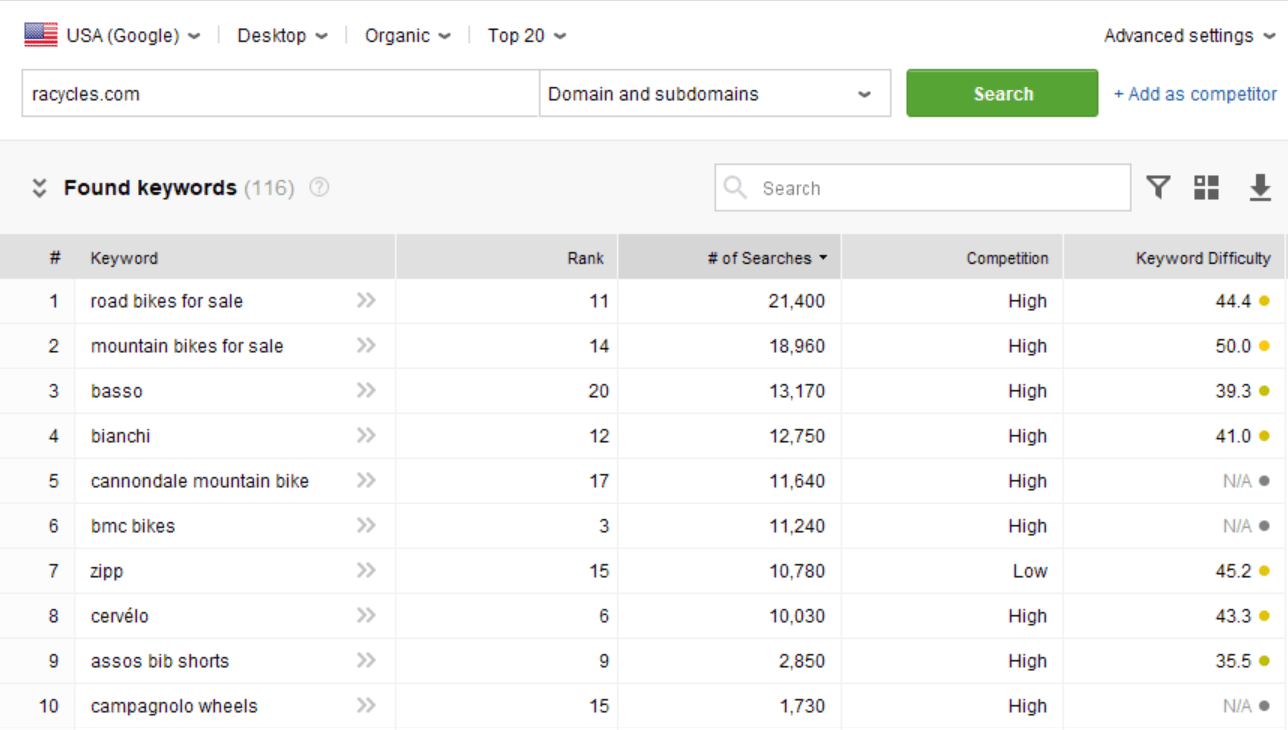Click double-arrow icon for basso
Screen dimensions: 1288x730
pos(366,390)
